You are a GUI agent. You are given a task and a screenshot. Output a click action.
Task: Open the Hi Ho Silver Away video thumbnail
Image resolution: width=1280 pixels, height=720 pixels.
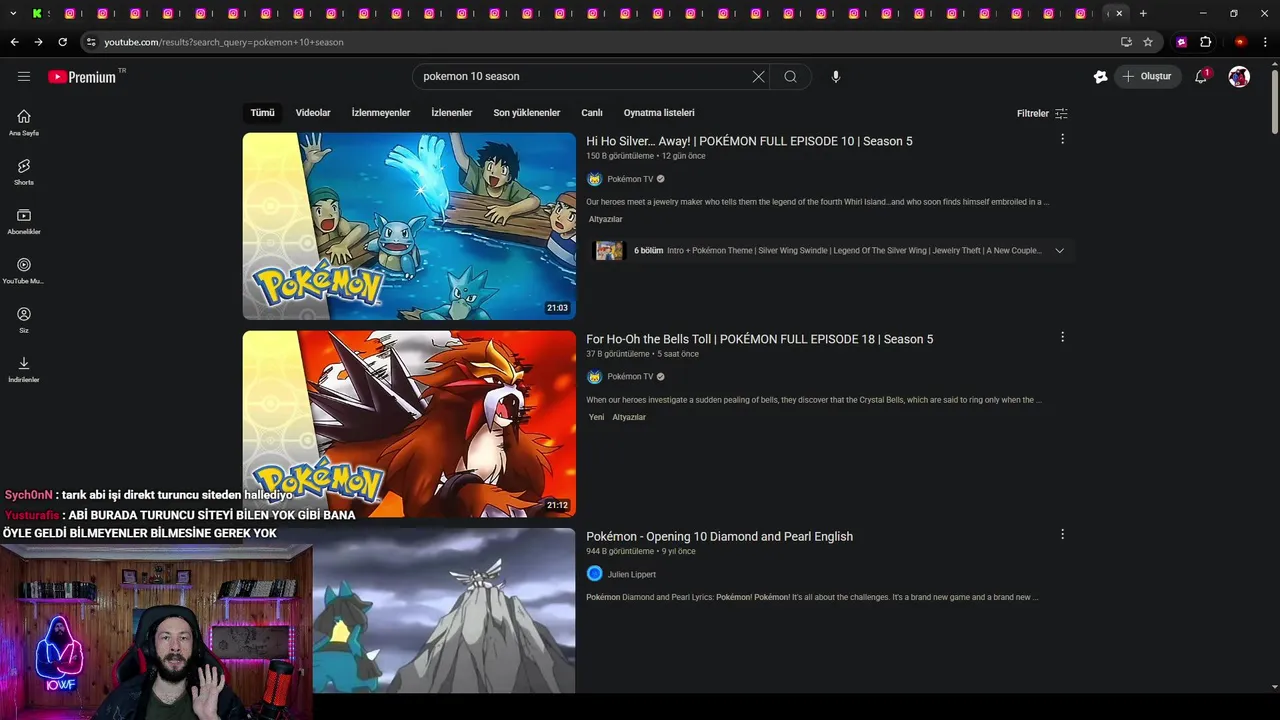pos(409,226)
